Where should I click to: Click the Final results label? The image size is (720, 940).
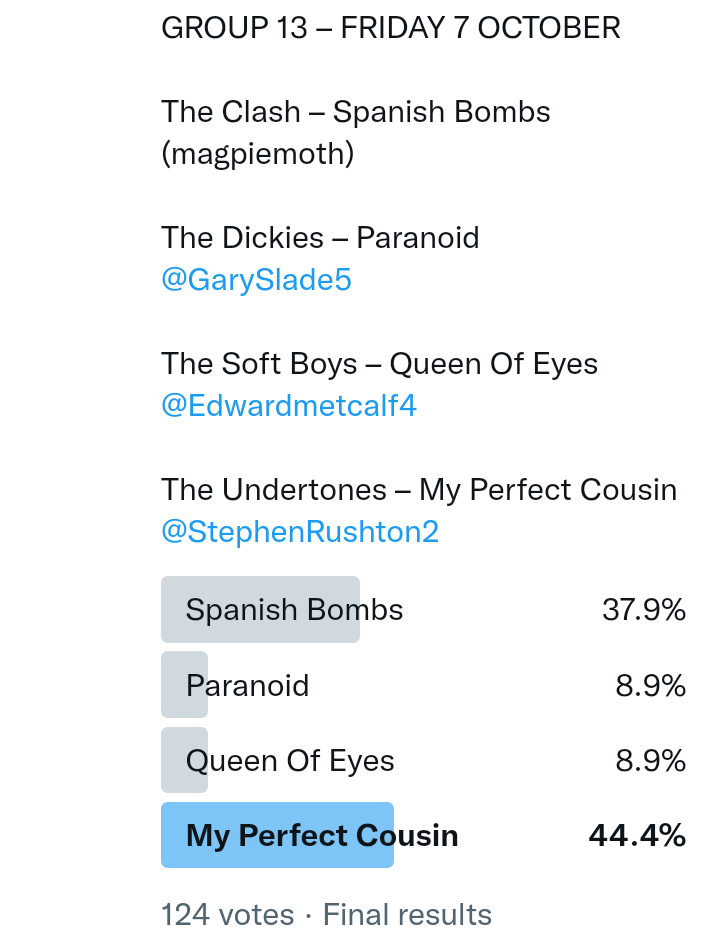click(407, 914)
